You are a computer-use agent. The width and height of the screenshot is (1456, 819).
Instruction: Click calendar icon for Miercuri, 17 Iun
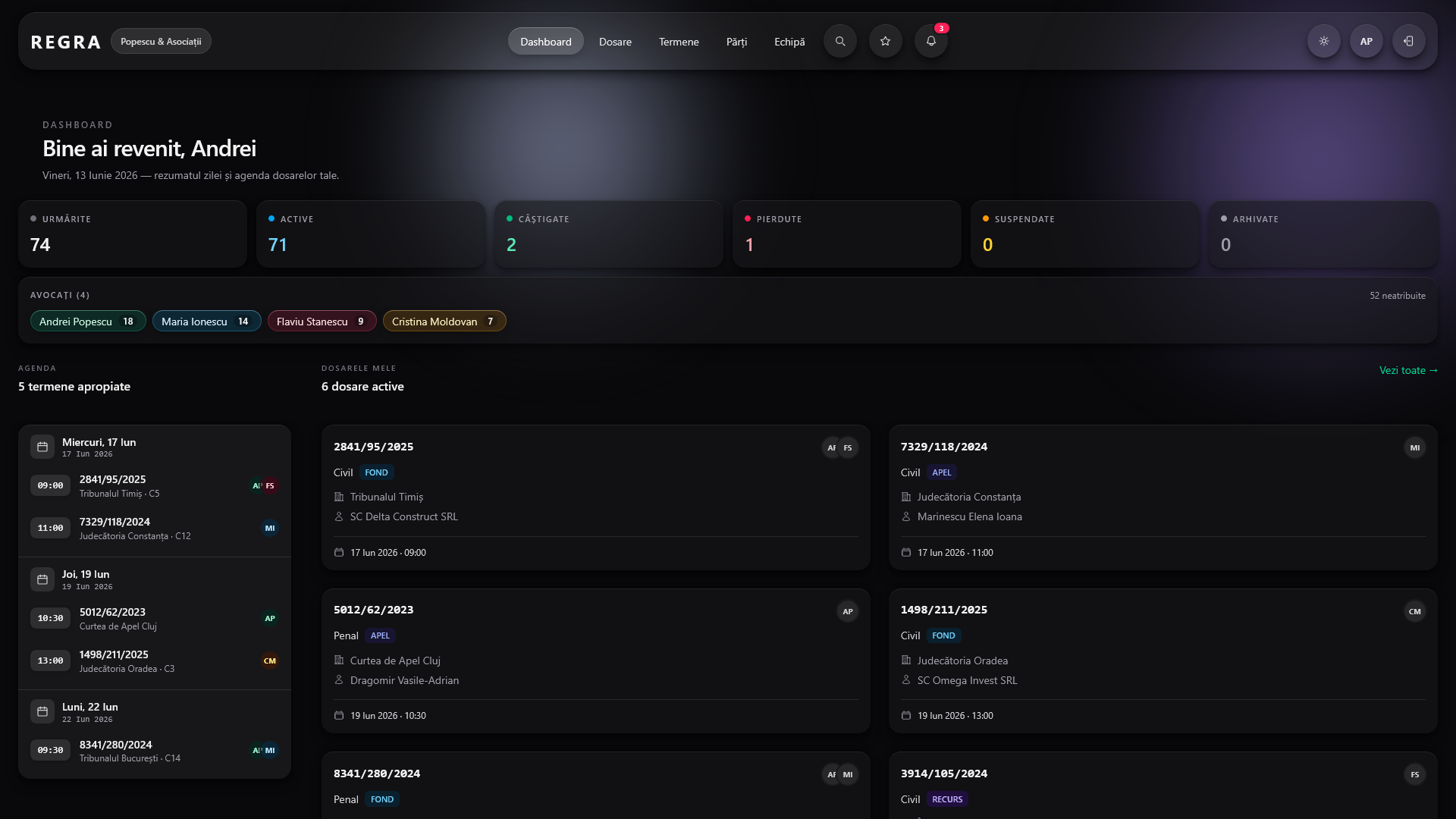coord(42,447)
